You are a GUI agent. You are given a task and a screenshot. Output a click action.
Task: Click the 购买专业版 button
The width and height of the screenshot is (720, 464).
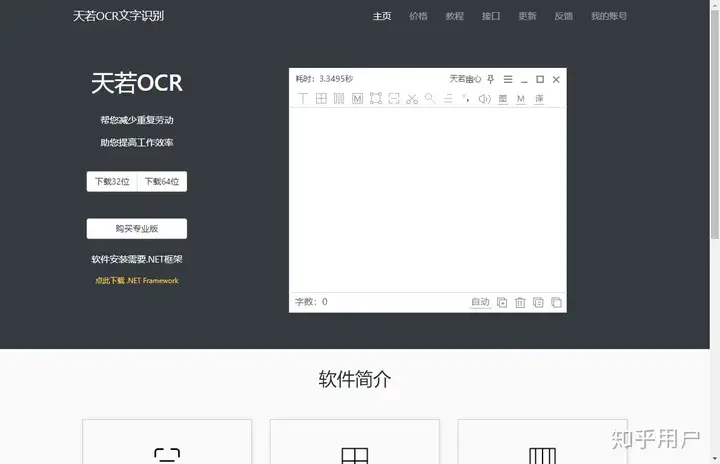[137, 228]
